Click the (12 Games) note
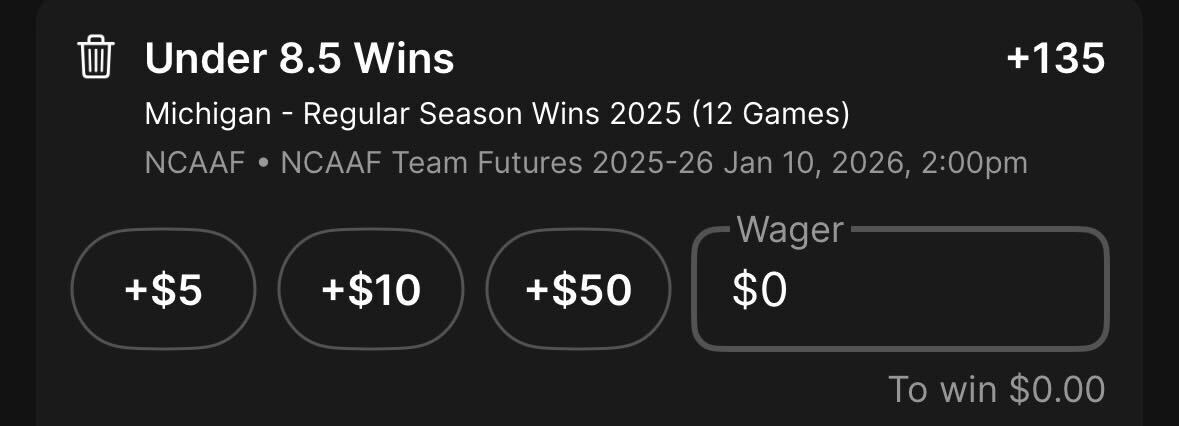1179x426 pixels. coord(771,114)
